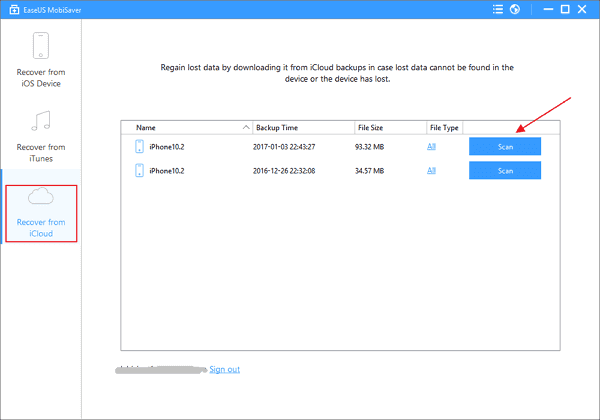Click the globe language icon in title bar

point(515,11)
